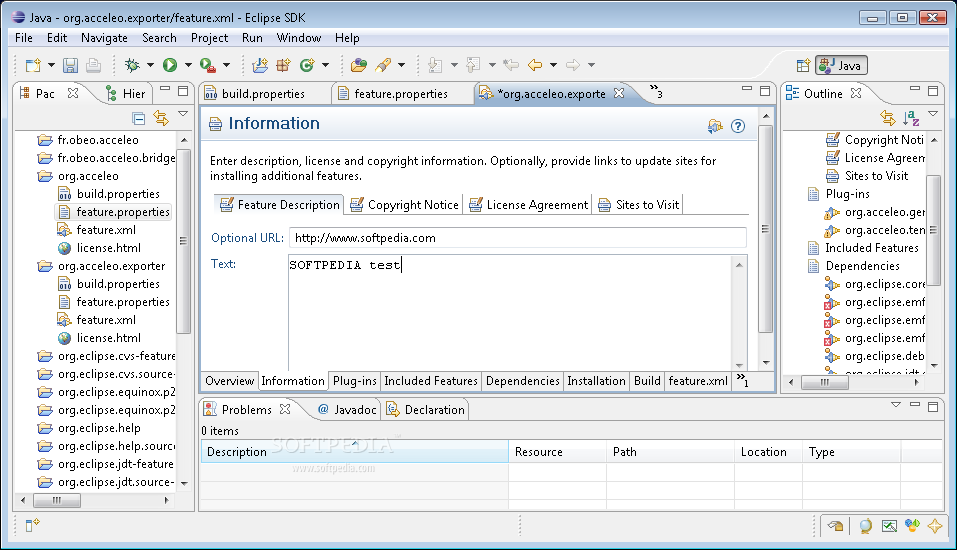
Task: Open the build.properties editor tab
Action: (255, 93)
